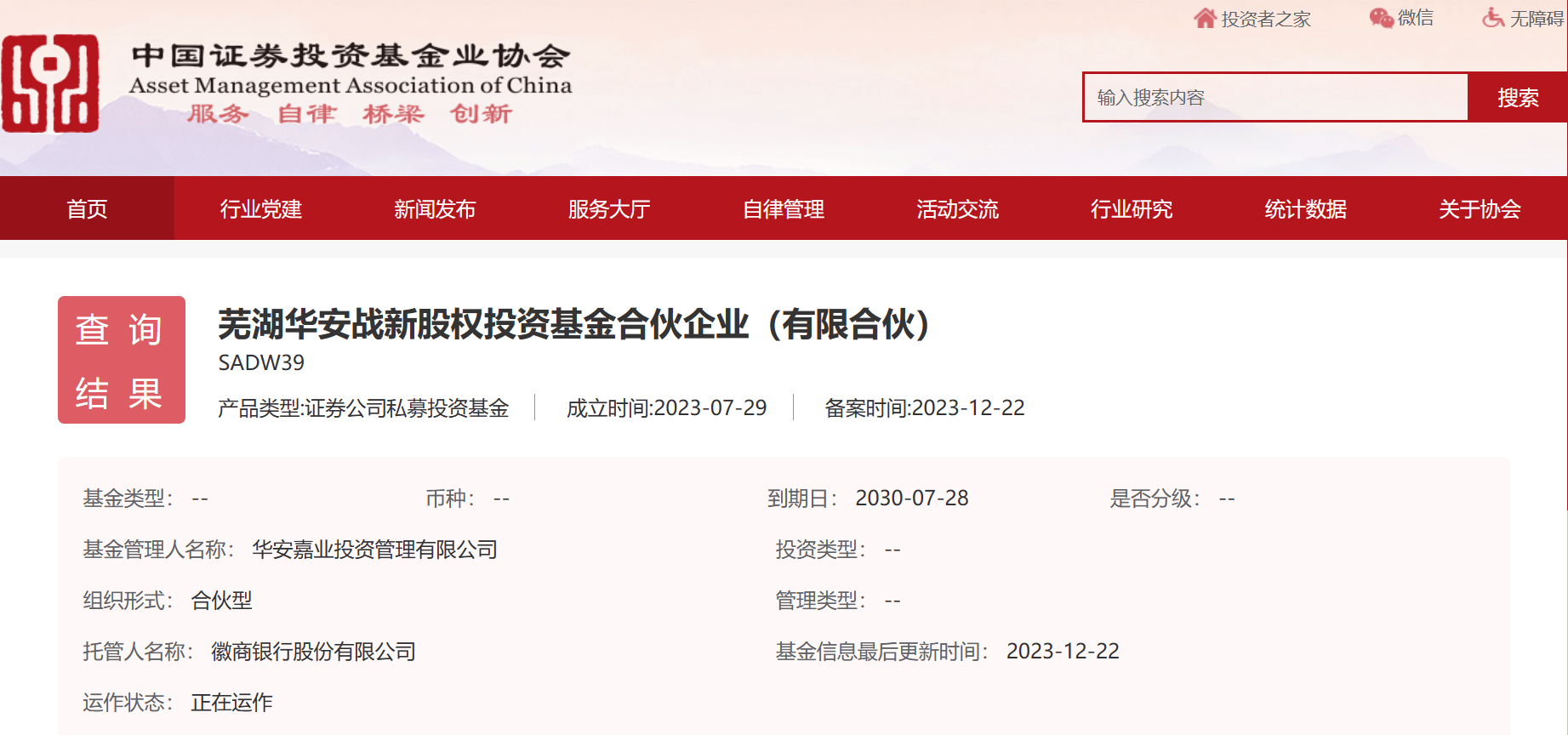Viewport: 1568px width, 735px height.
Task: Open the 投资者之家 link
Action: pos(1266,19)
